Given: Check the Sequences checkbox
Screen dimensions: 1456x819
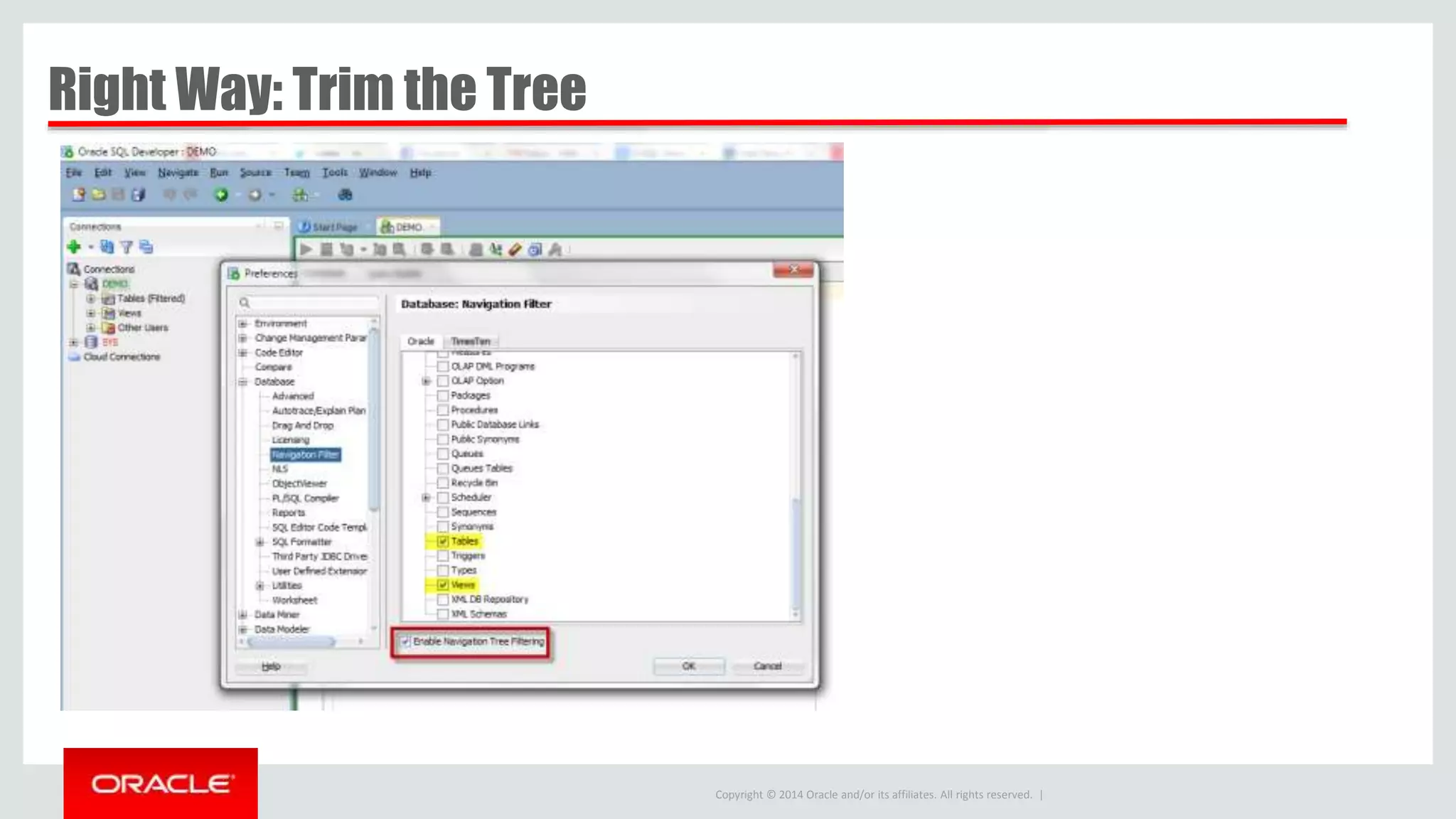Looking at the screenshot, I should point(443,512).
